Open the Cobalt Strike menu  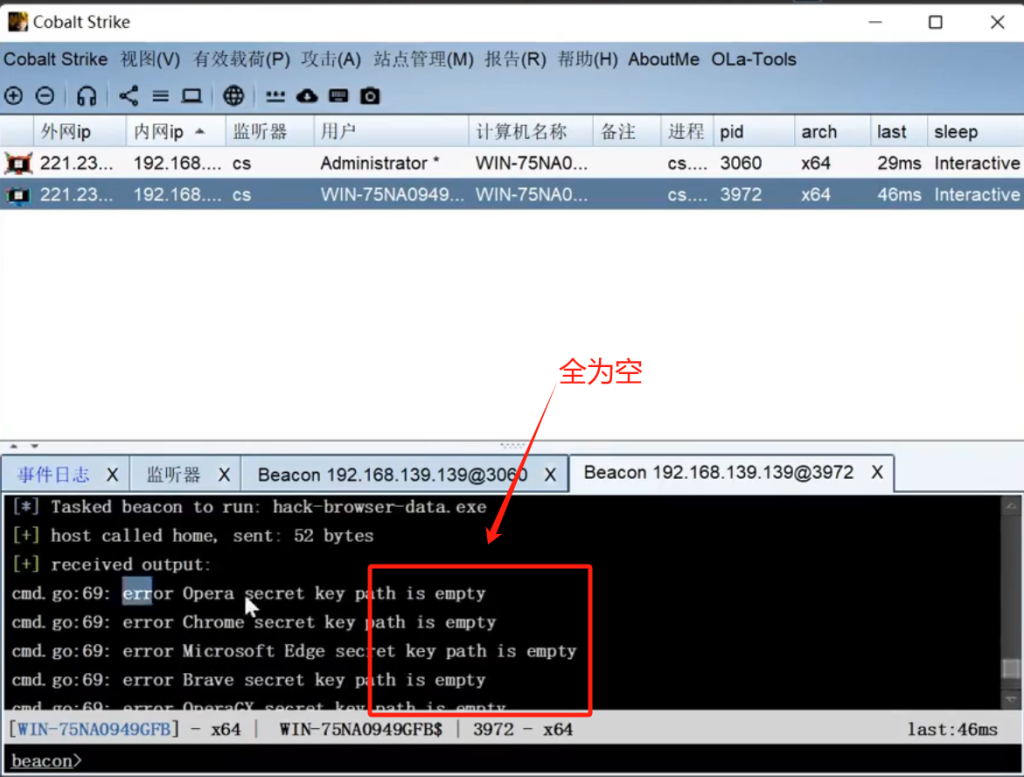(56, 59)
